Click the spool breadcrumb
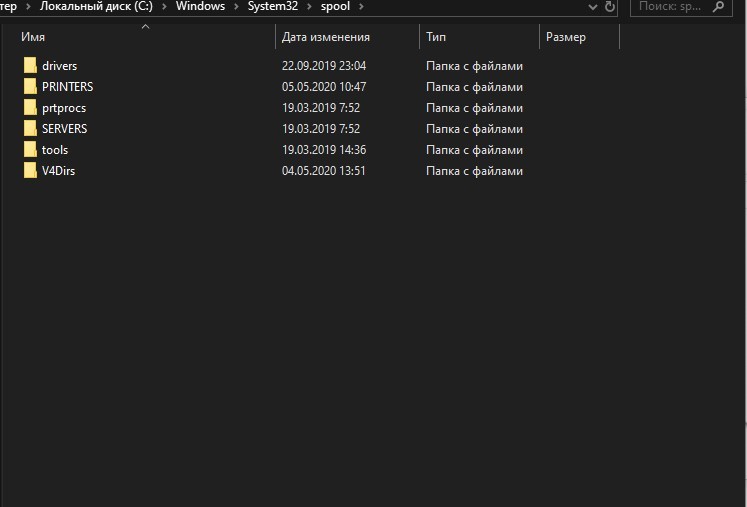Screen dimensions: 747x507 pos(335,6)
